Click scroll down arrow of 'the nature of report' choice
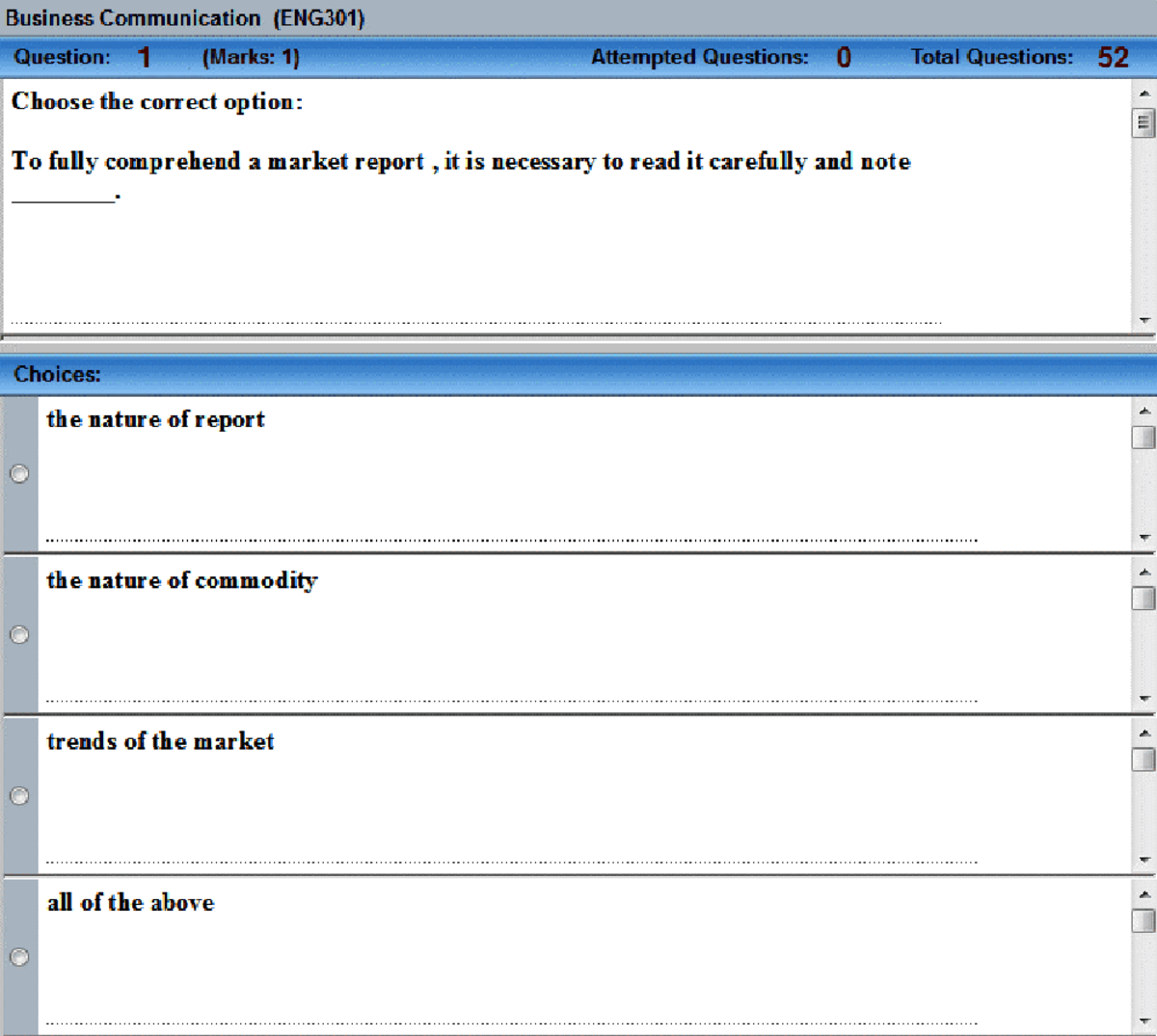 pos(1144,538)
